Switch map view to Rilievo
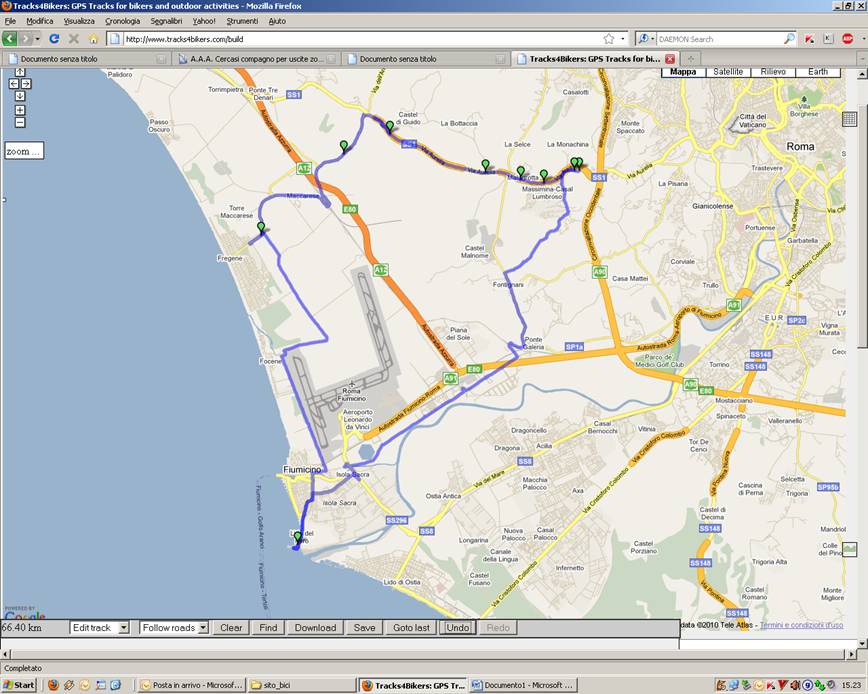 click(x=773, y=72)
